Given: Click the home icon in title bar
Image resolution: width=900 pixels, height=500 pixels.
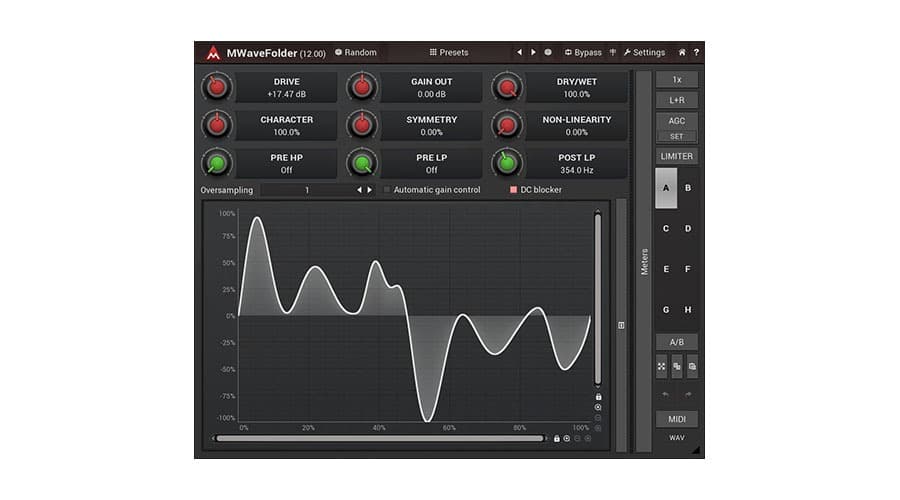Looking at the screenshot, I should [x=682, y=52].
